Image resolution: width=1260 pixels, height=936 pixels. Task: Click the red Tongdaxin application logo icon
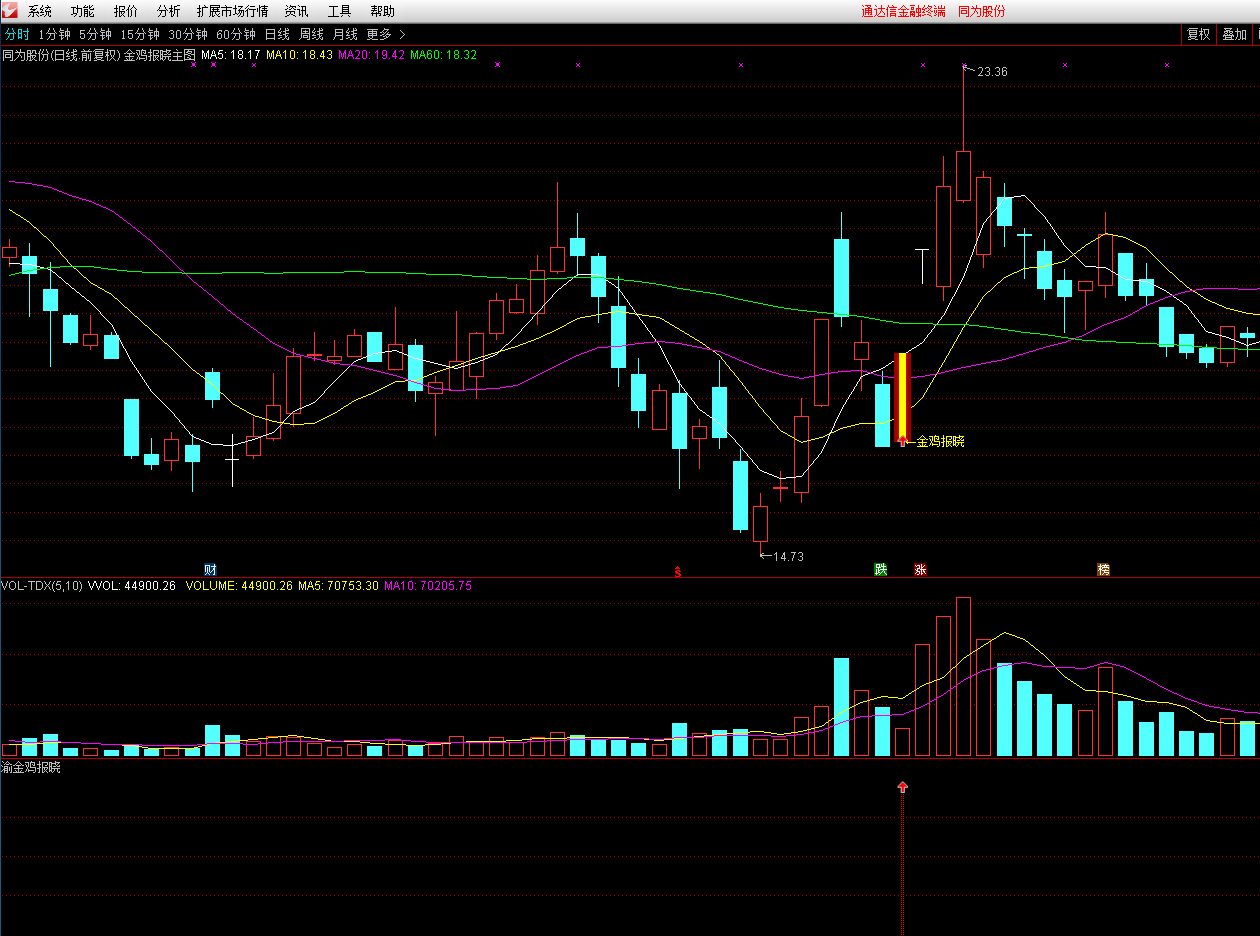10,11
